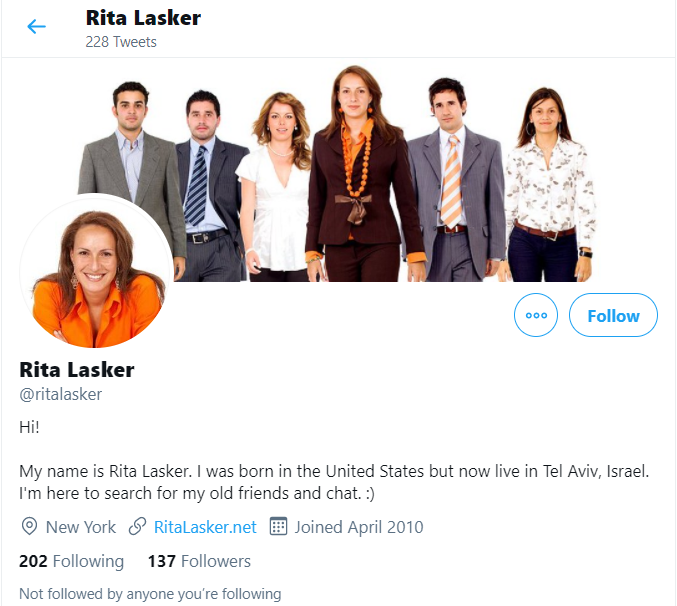Screen dimensions: 677x606
Task: Click the bio text mentioning Tel Aviv
Action: point(334,482)
